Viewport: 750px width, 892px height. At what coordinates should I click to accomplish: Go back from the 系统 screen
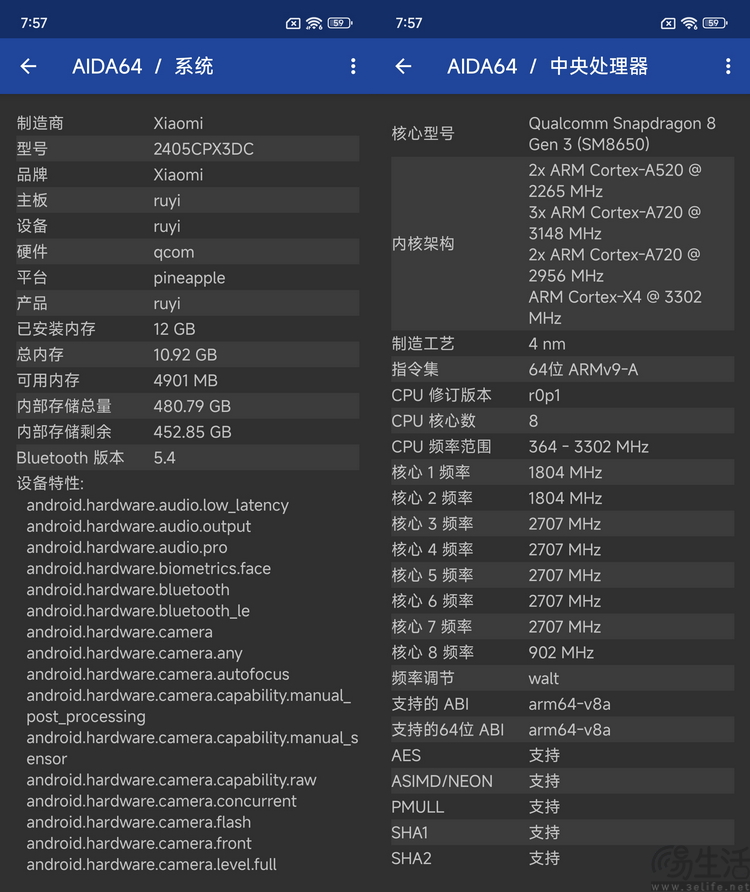point(28,67)
